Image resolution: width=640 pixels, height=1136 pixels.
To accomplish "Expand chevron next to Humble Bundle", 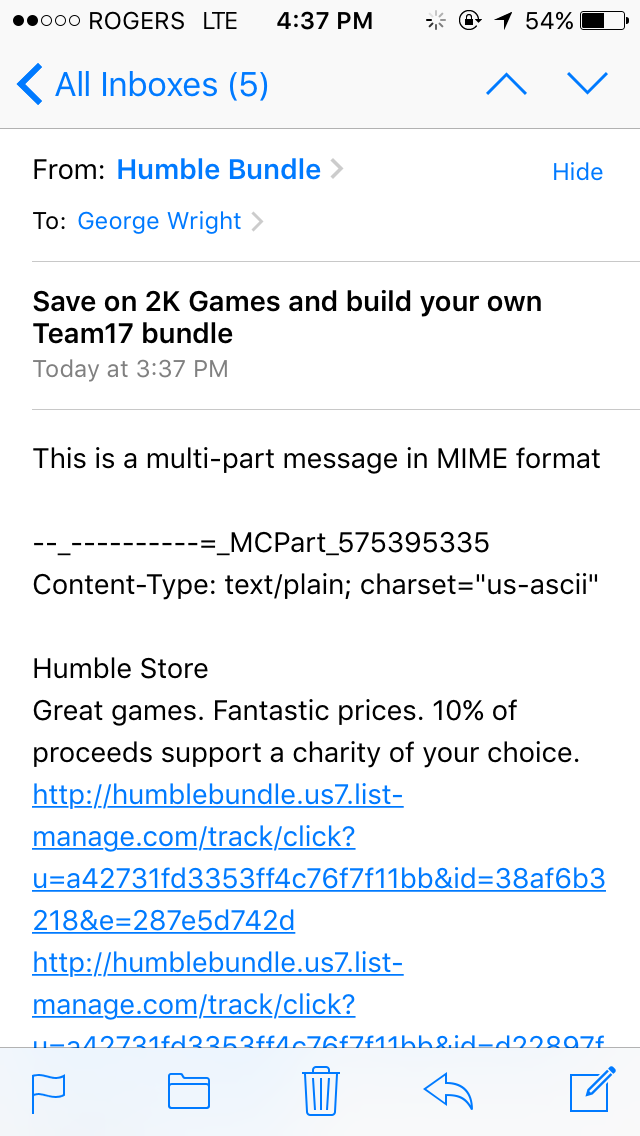I will click(x=337, y=170).
